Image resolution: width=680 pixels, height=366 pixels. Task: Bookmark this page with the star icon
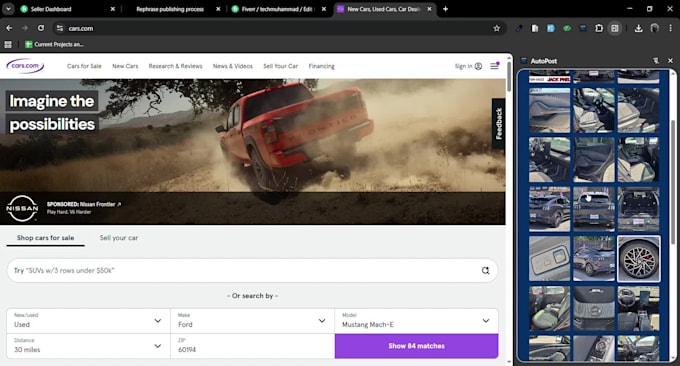(497, 28)
